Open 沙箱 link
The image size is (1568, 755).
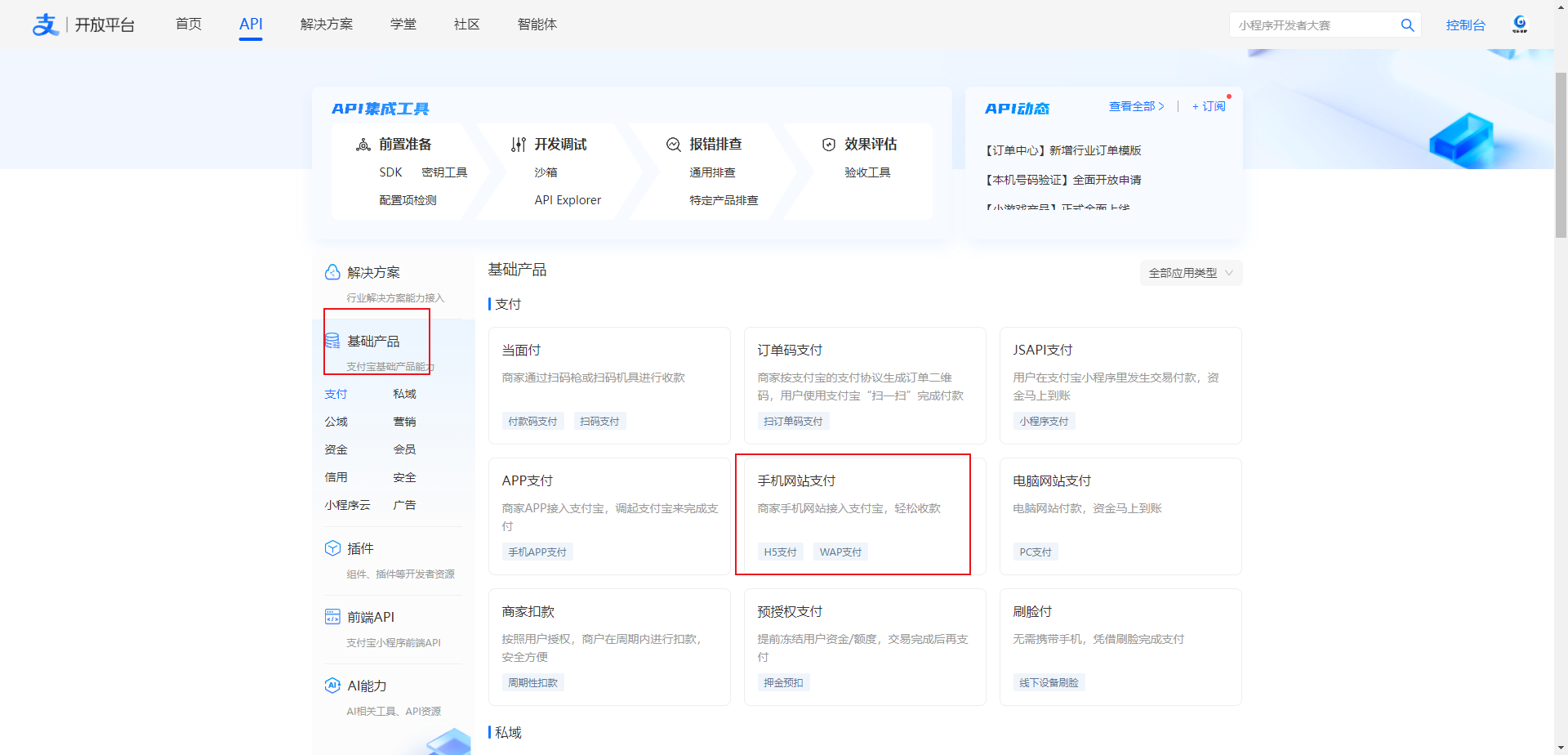[x=546, y=172]
